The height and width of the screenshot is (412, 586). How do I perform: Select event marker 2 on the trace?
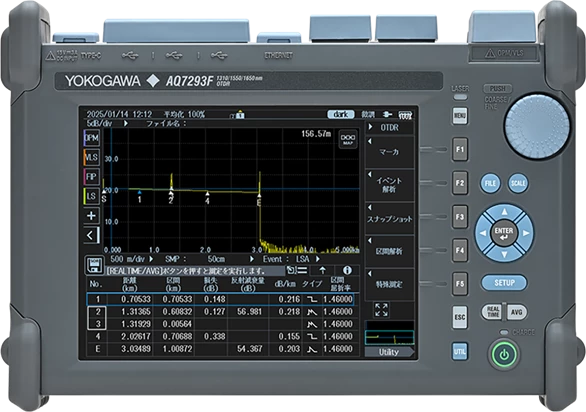171,198
